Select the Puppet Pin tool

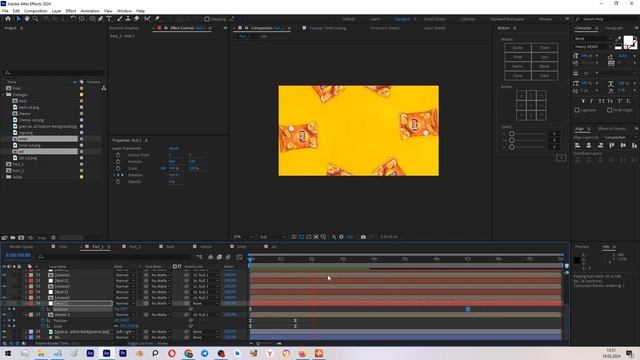157,19
